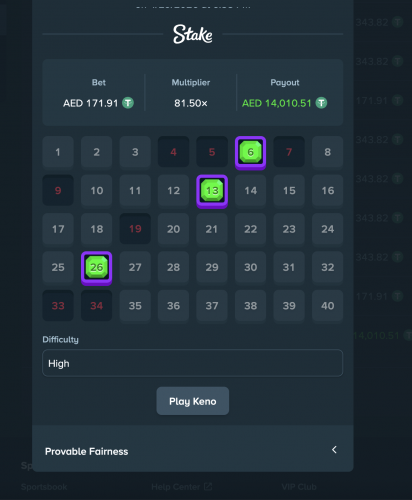
Task: Click the Play Keno button
Action: point(193,401)
